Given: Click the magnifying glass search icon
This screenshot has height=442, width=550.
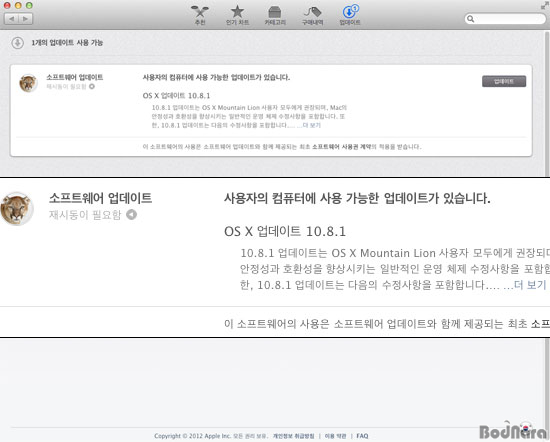Looking at the screenshot, I should pyautogui.click(x=471, y=19).
